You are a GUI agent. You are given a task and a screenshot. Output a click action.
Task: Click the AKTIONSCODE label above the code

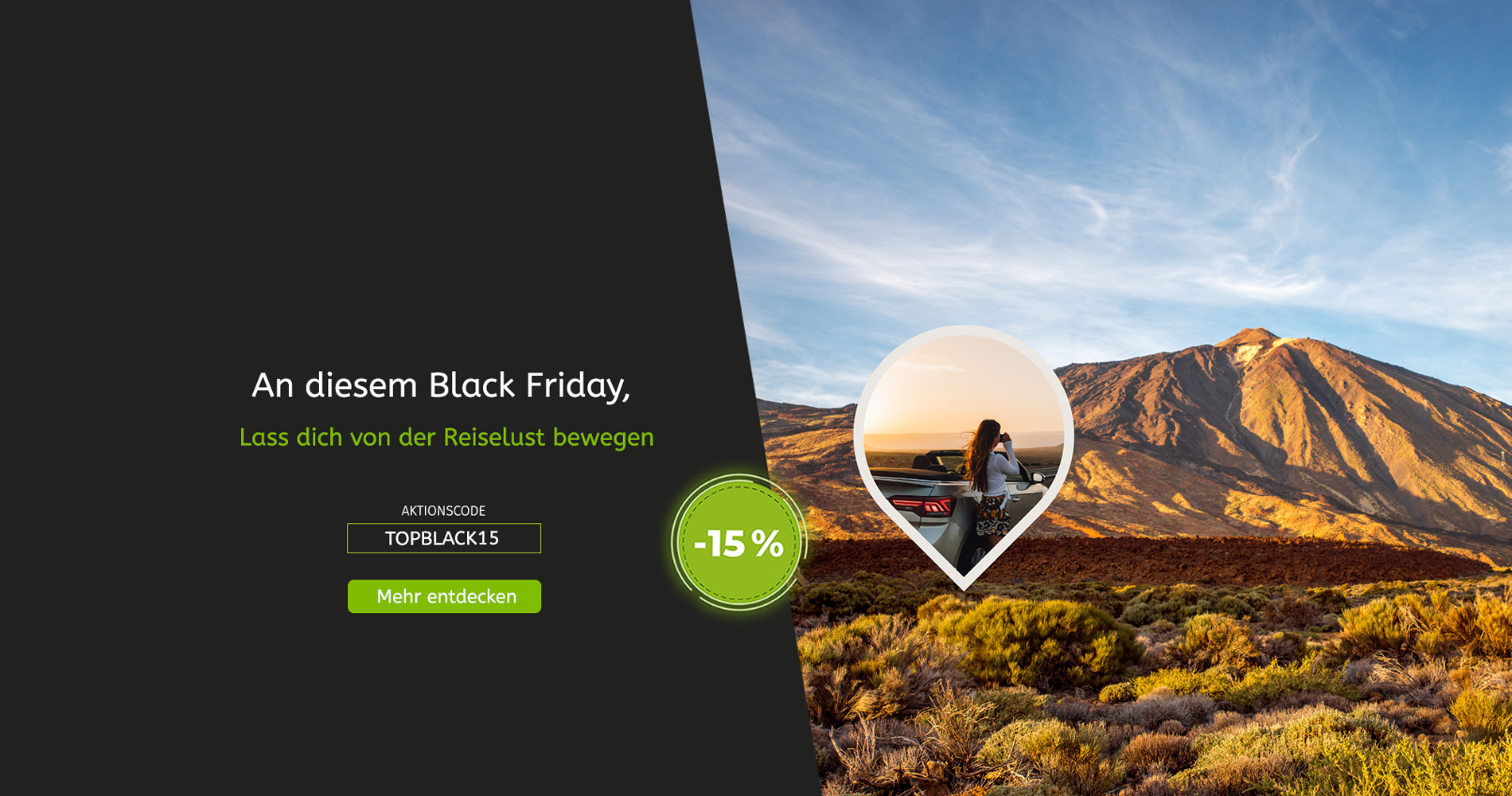click(443, 511)
